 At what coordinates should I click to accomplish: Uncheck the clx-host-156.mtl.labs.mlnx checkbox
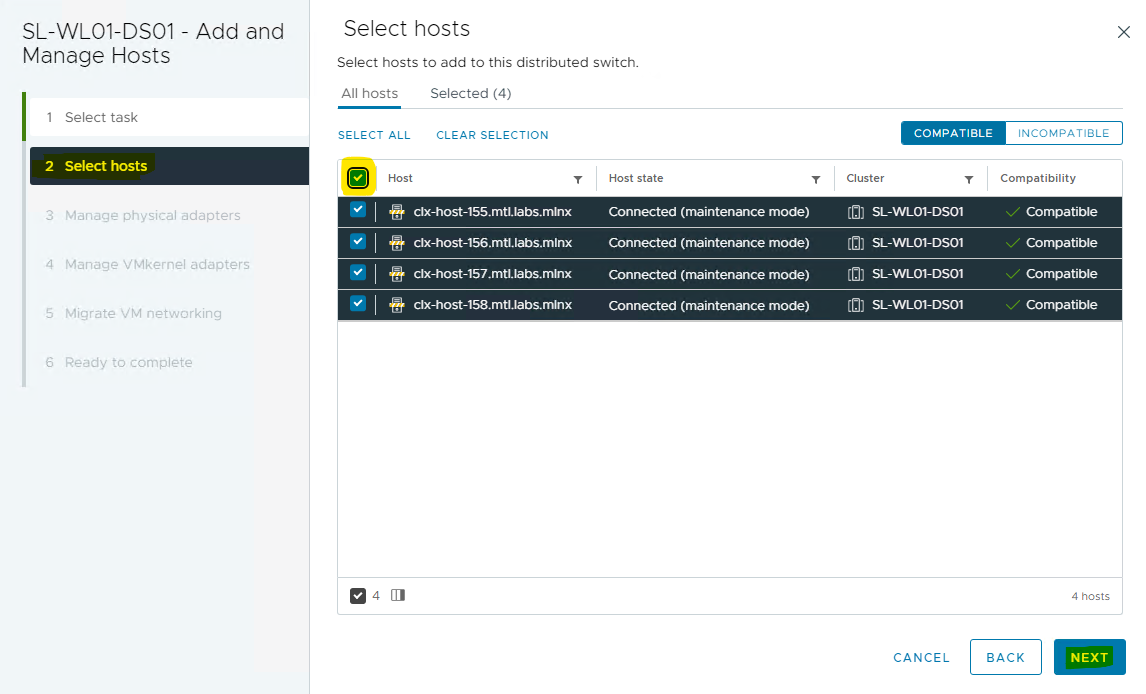(357, 241)
